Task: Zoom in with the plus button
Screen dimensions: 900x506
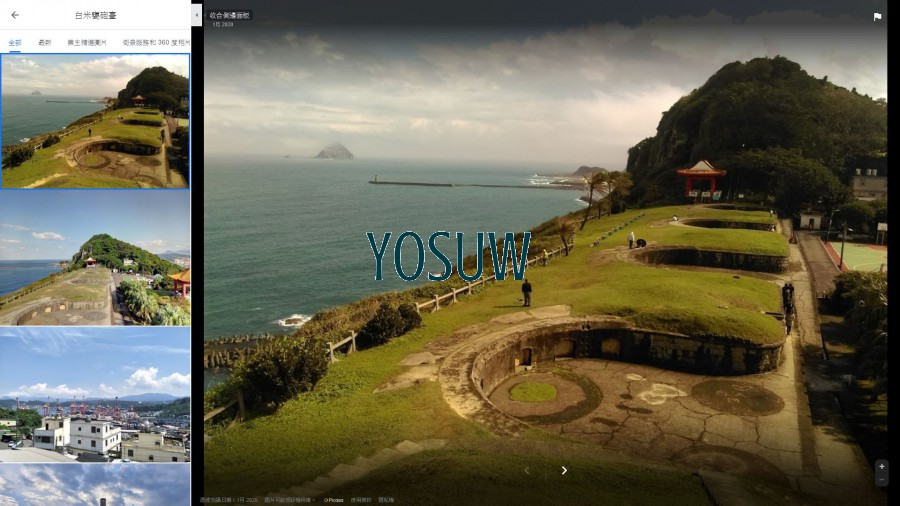Action: pos(881,466)
